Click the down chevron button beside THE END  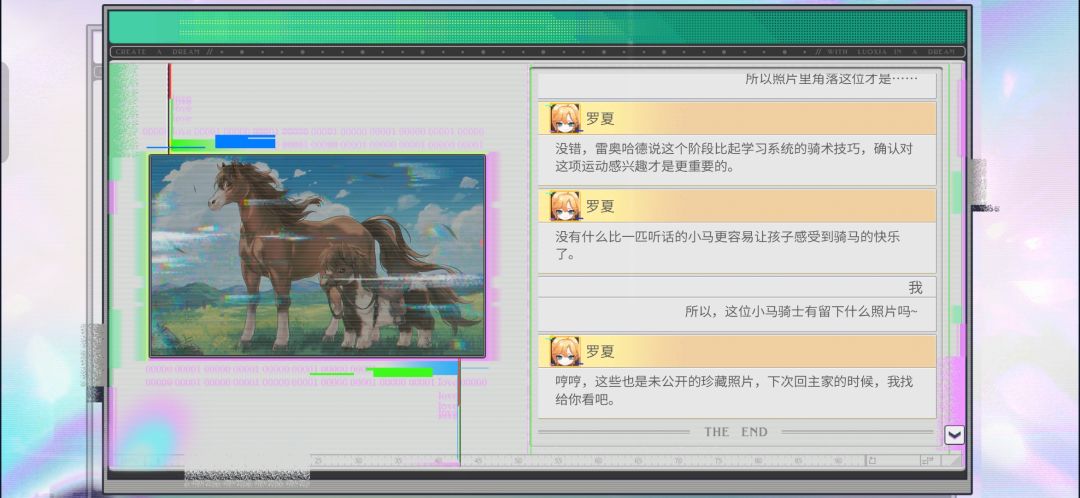pos(954,435)
